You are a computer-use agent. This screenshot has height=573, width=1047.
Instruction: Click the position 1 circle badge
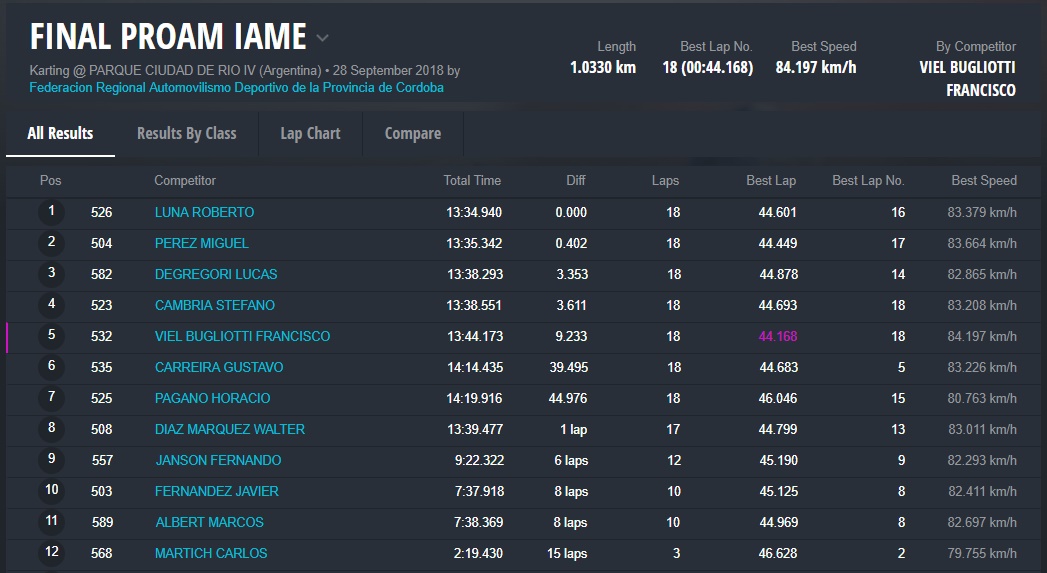(51, 212)
